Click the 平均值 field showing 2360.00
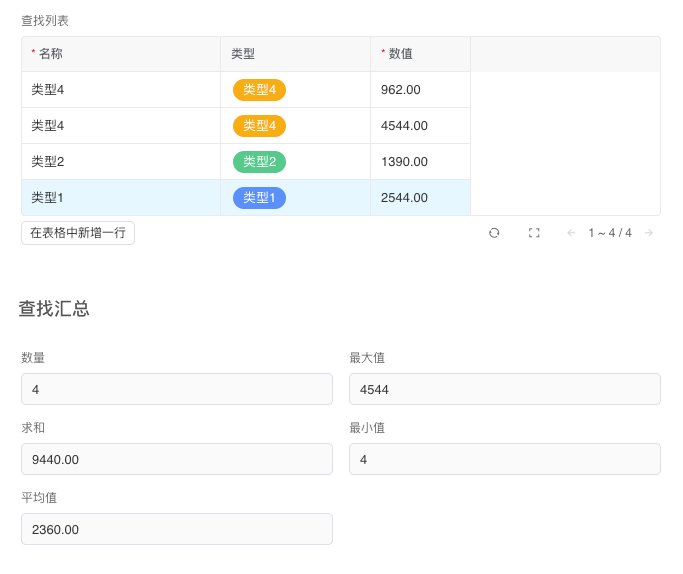This screenshot has width=683, height=574. click(x=176, y=529)
